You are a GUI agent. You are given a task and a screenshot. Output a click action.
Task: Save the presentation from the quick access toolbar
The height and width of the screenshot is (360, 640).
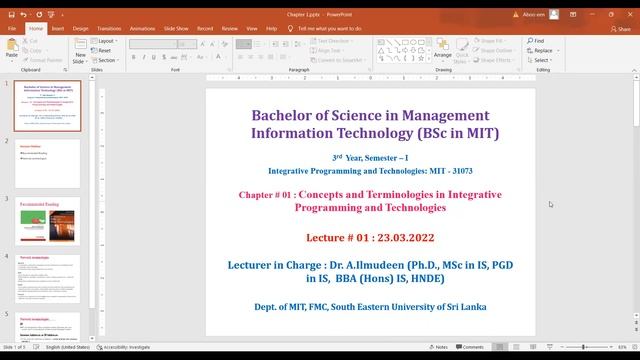point(11,15)
